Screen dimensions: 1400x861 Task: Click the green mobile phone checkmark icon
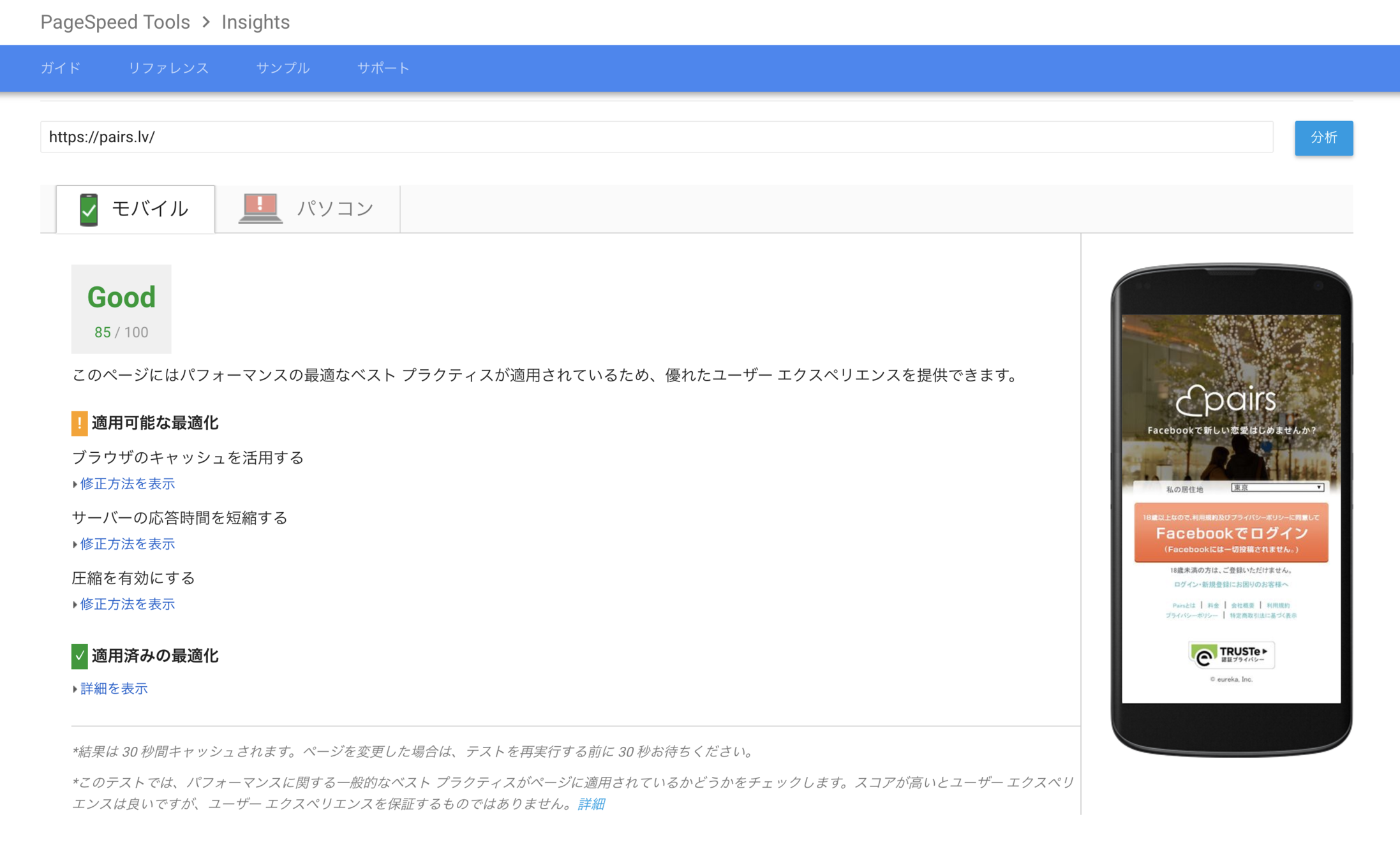[89, 209]
